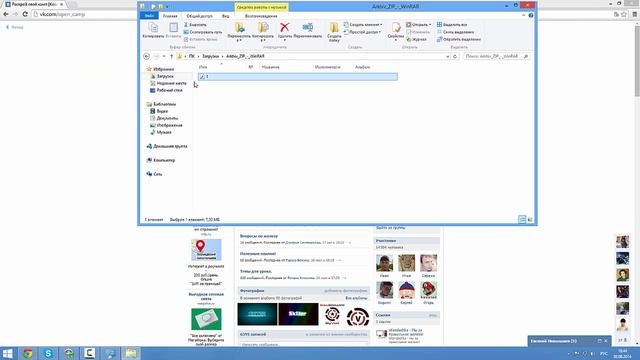Click Обратить выделение (Invert selection) in ribbon
640x360 pixels.
coord(459,39)
